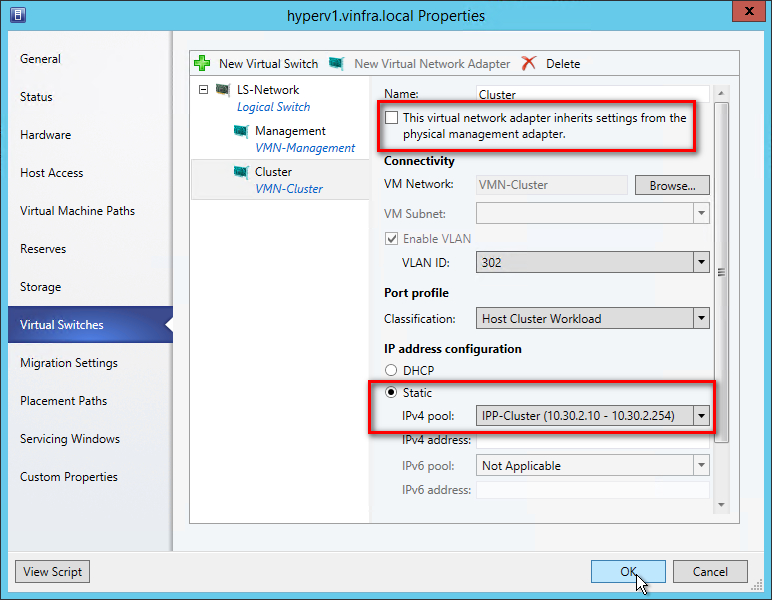772x600 pixels.
Task: Click the Management network adapter icon
Action: [241, 131]
